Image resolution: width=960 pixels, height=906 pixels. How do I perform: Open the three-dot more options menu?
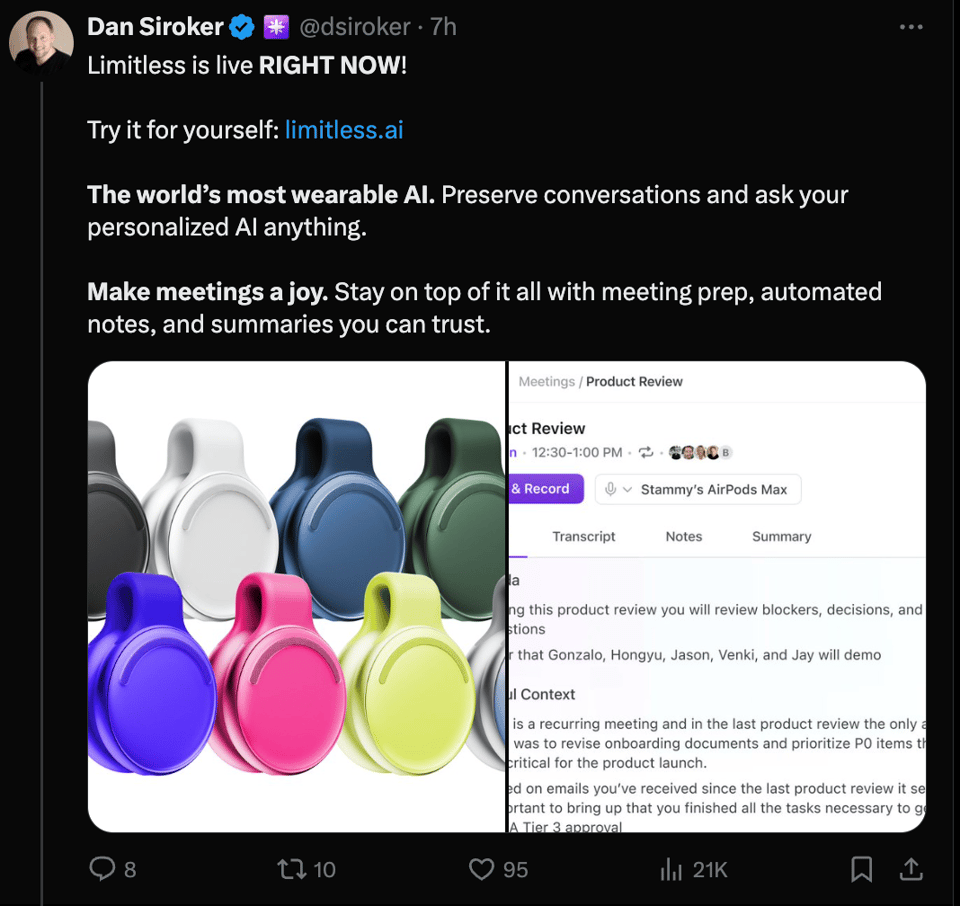pos(911,27)
